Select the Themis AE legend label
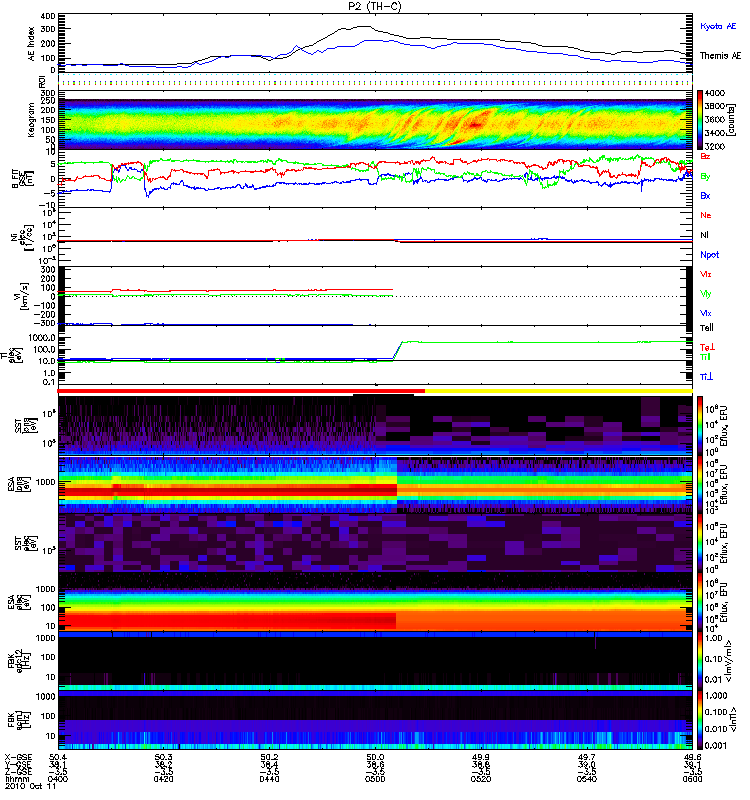This screenshot has height=800, width=750. click(x=720, y=56)
